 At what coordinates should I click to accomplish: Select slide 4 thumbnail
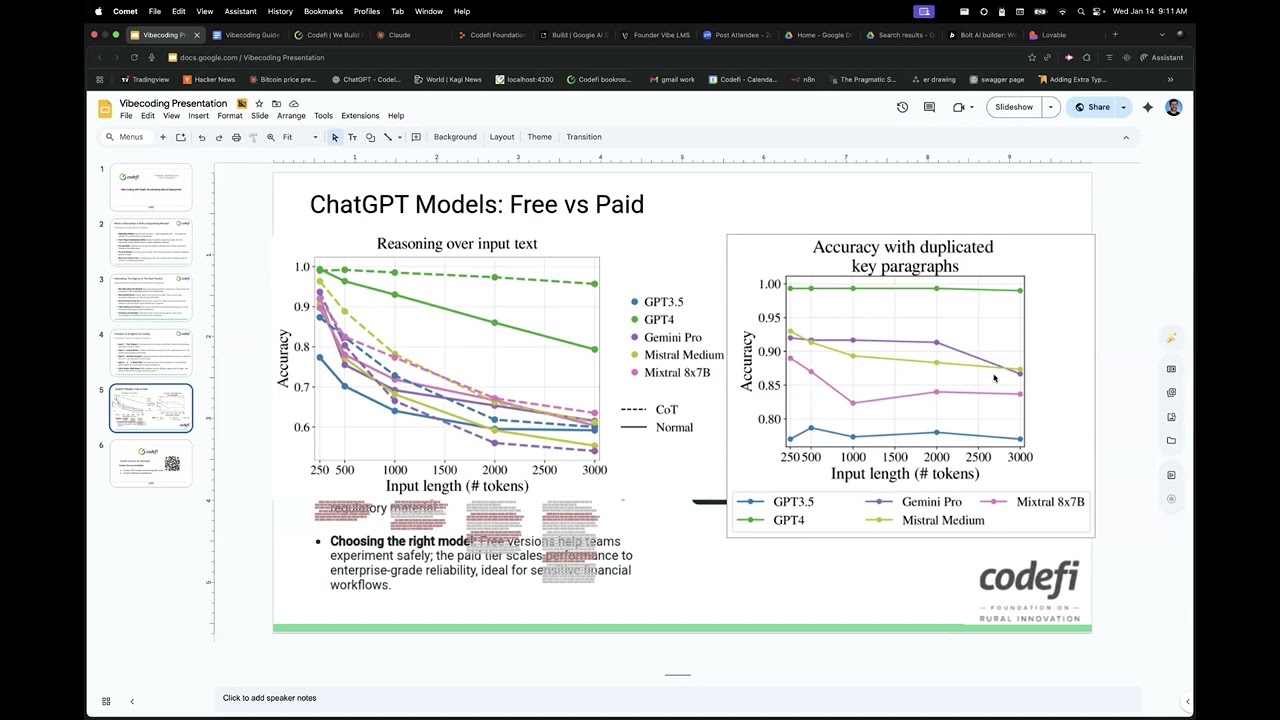point(151,353)
